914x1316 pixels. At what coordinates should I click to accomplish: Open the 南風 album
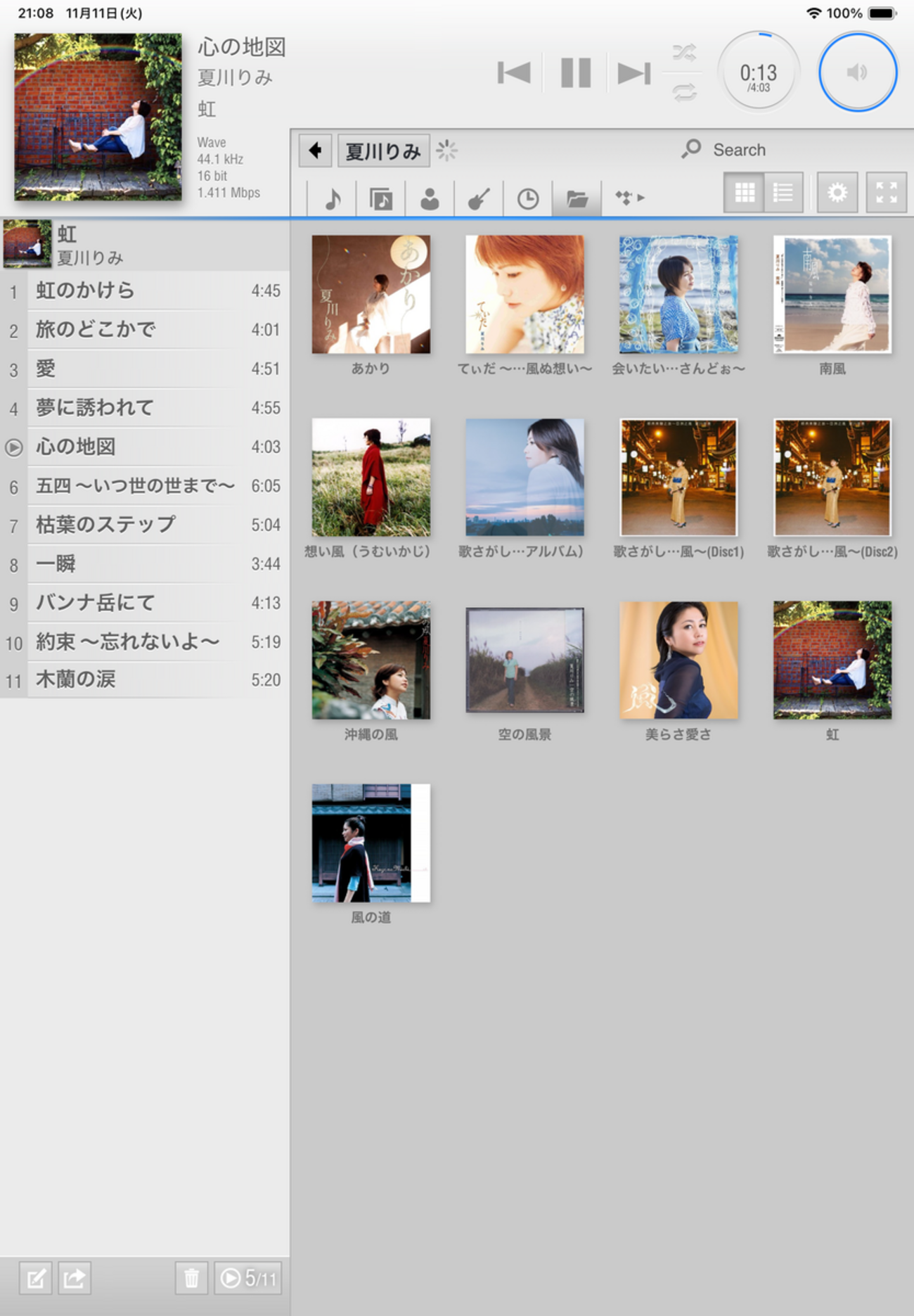(832, 294)
